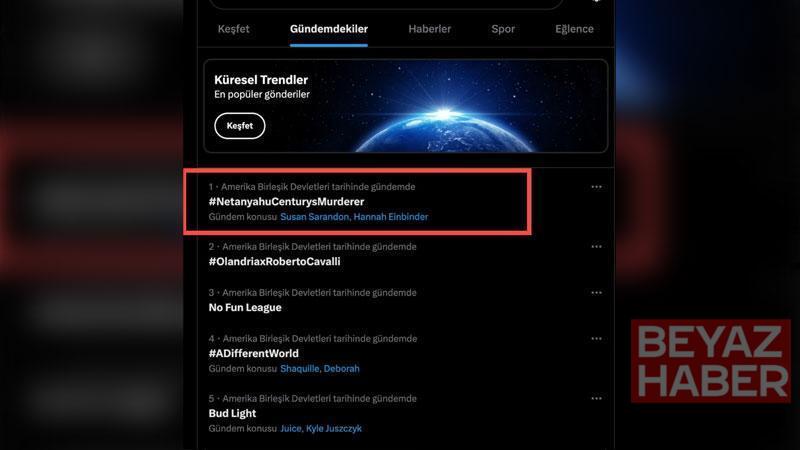Click the Susan Sarandon, Hannah Einbinder topic link
The width and height of the screenshot is (800, 450).
pos(354,217)
